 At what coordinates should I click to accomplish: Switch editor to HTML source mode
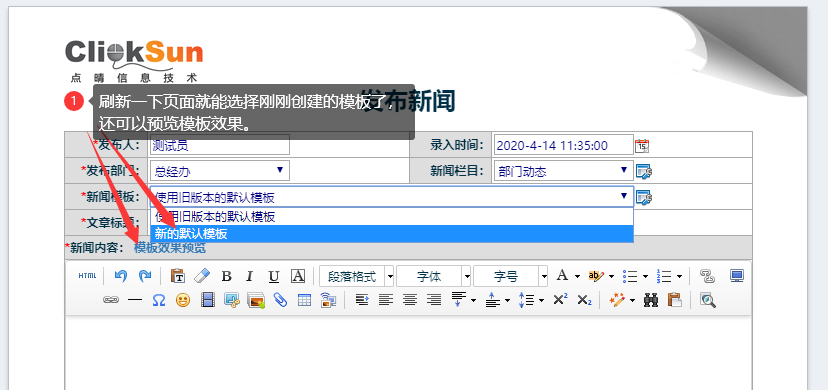click(87, 275)
